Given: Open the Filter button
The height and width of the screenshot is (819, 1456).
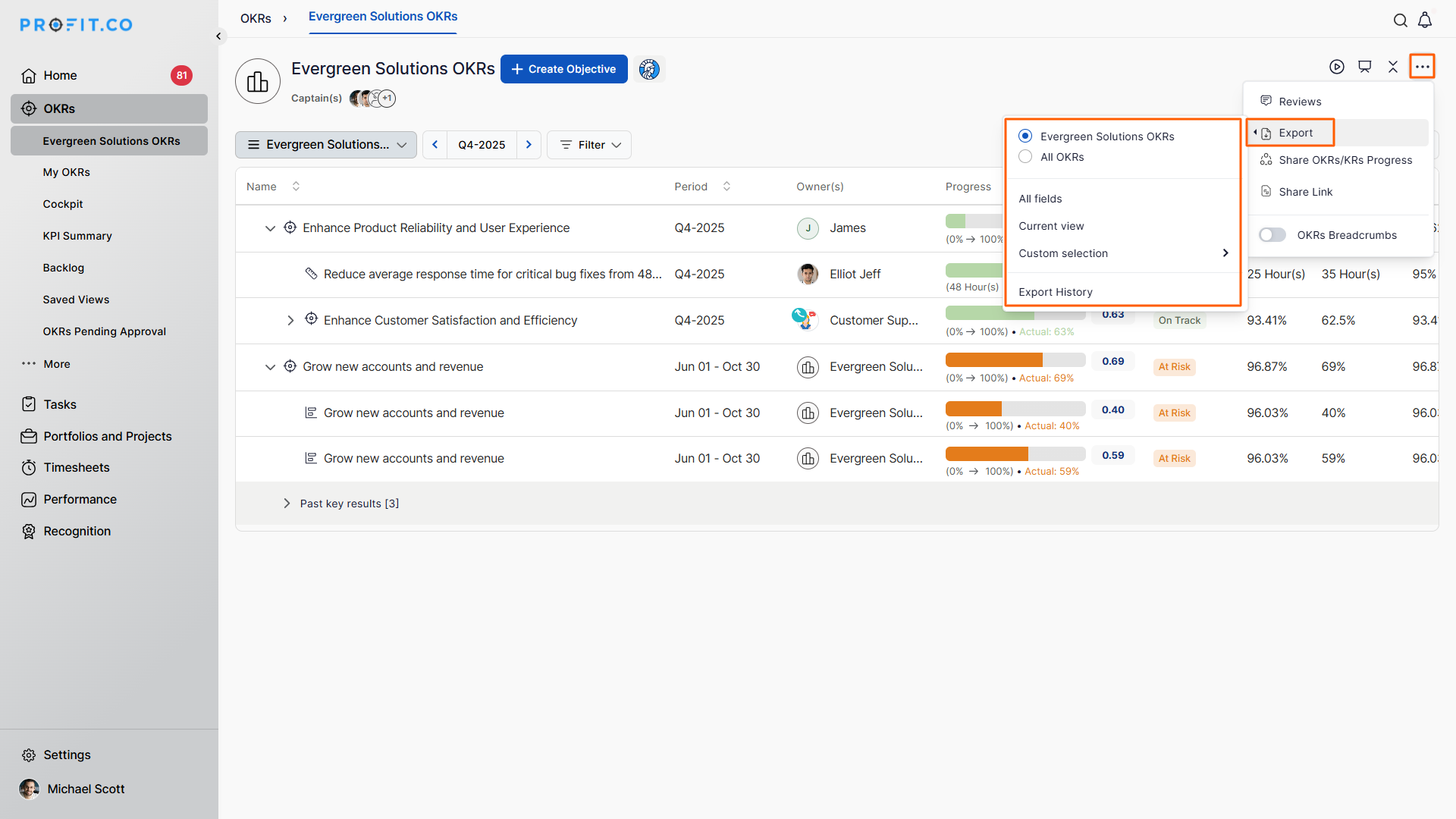Looking at the screenshot, I should pyautogui.click(x=589, y=145).
